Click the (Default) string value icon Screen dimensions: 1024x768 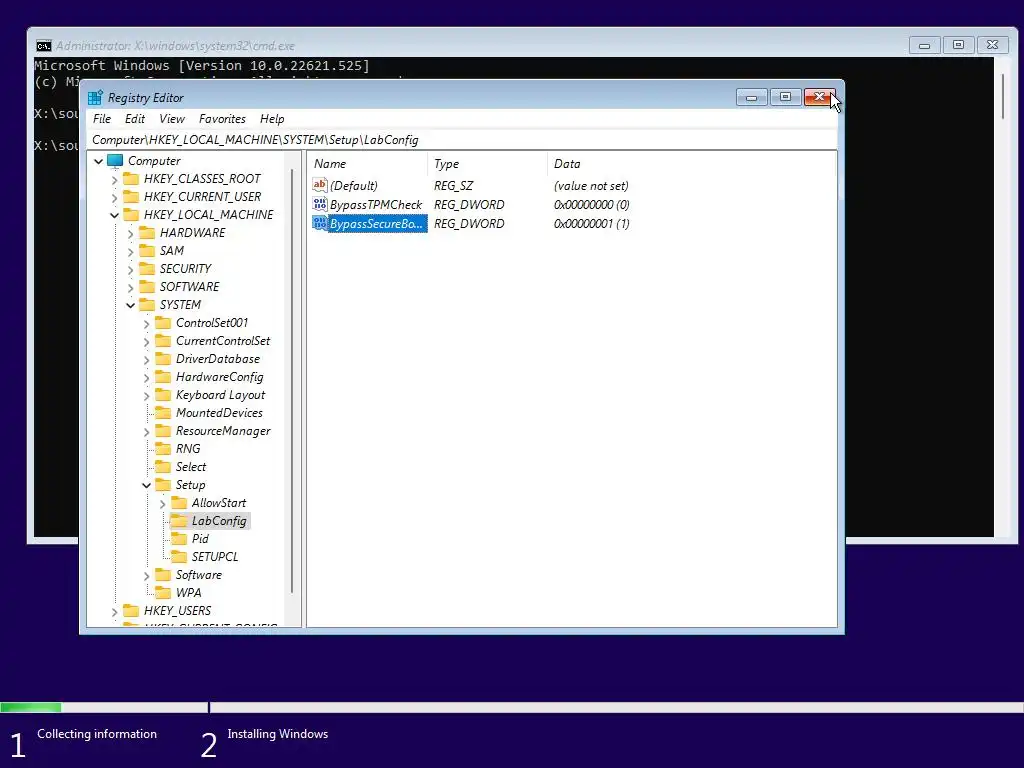coord(319,185)
